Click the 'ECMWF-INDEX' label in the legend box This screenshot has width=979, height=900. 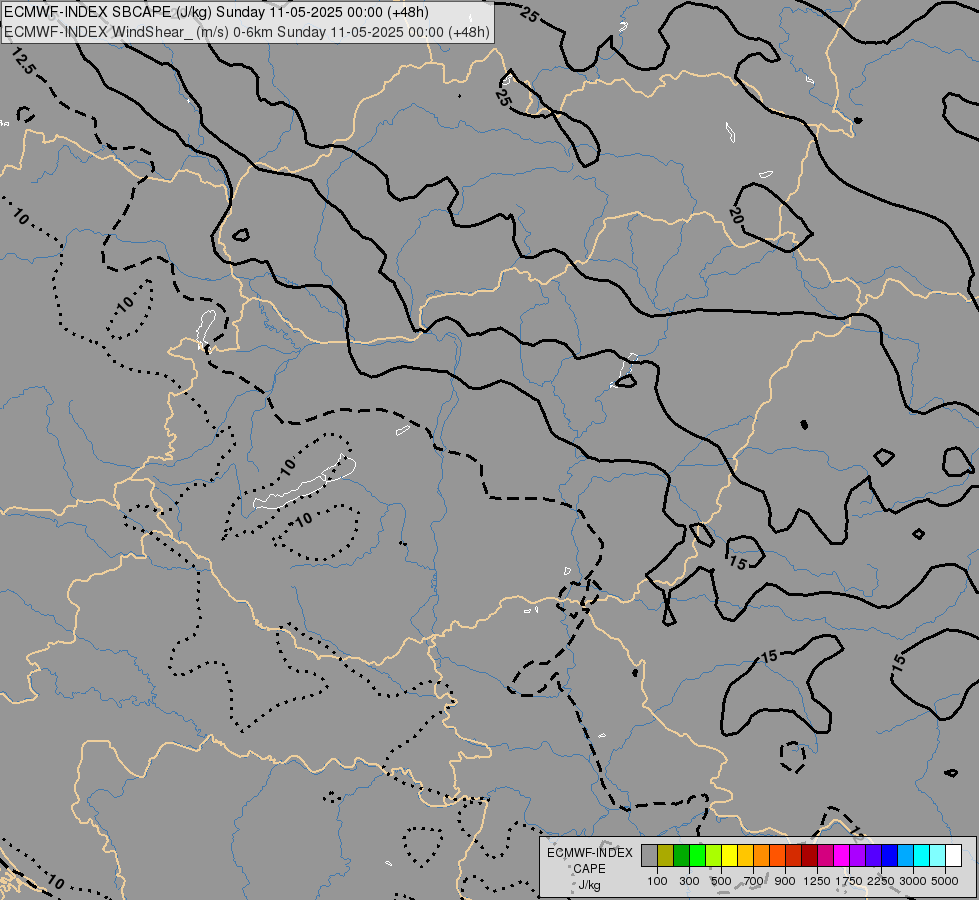(x=589, y=853)
